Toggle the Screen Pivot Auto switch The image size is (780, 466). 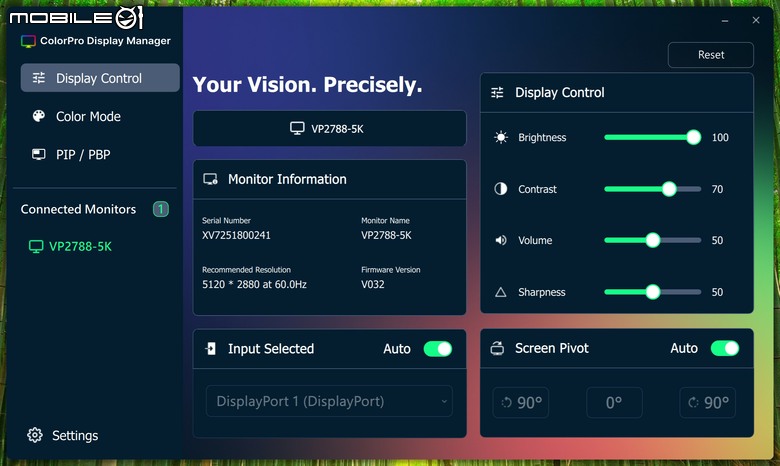[725, 348]
